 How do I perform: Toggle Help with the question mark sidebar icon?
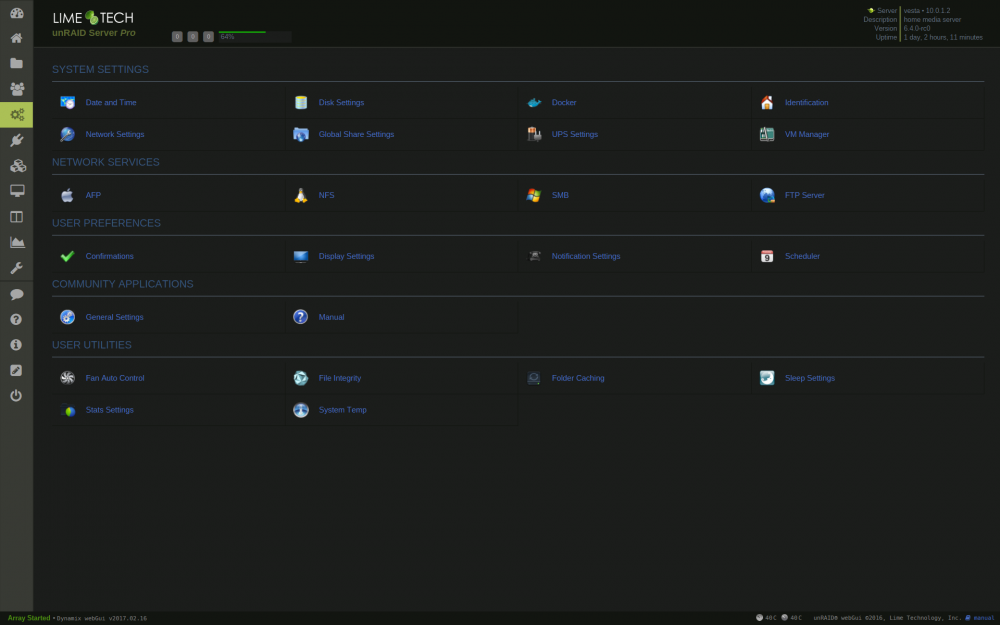(x=17, y=319)
